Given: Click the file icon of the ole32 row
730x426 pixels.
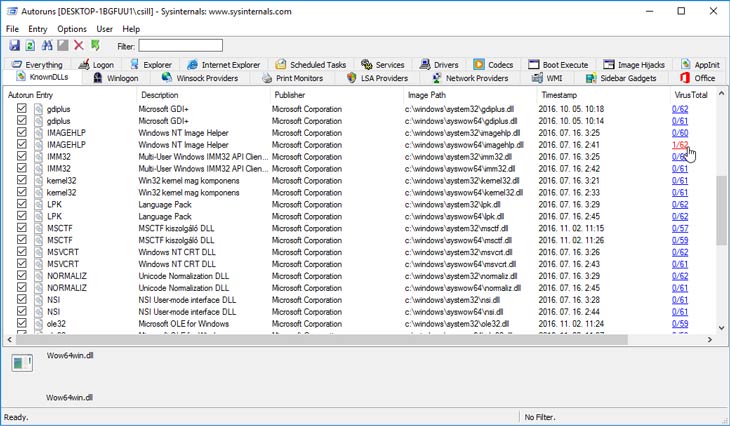Looking at the screenshot, I should [38, 324].
